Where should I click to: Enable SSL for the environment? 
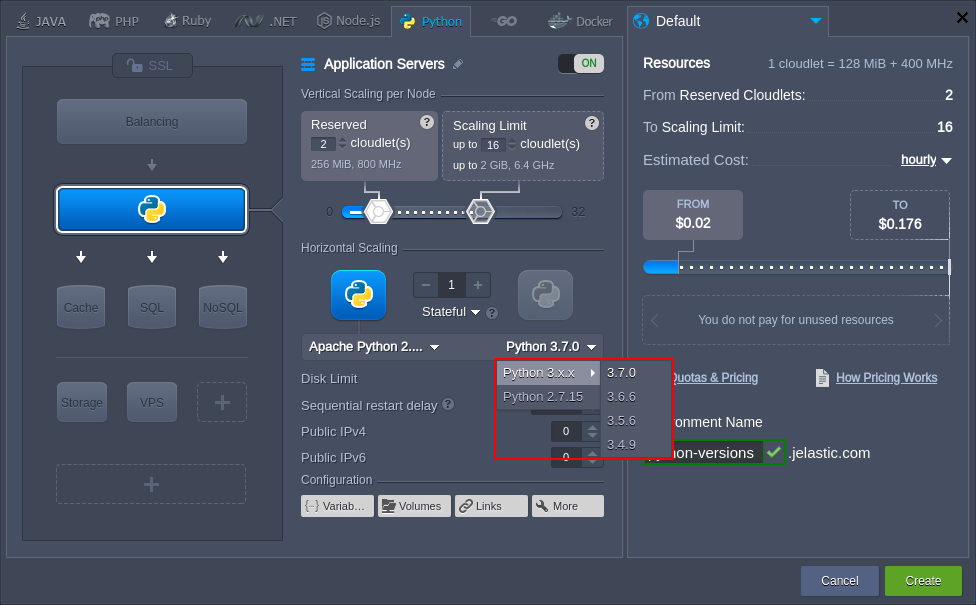151,66
